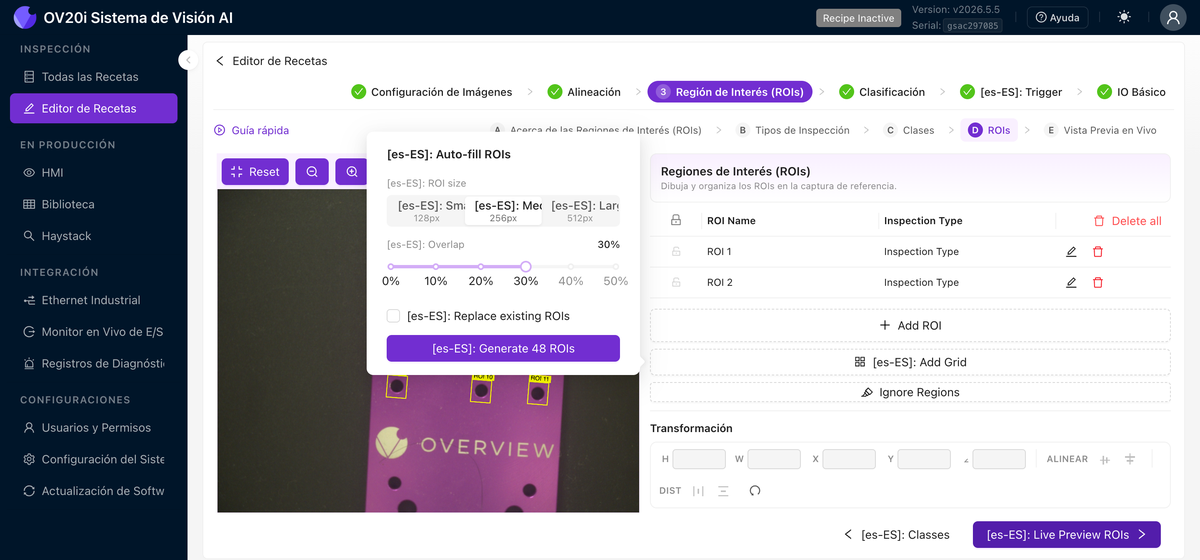Toggle light/dark theme sun icon
This screenshot has height=560, width=1200.
tap(1124, 18)
